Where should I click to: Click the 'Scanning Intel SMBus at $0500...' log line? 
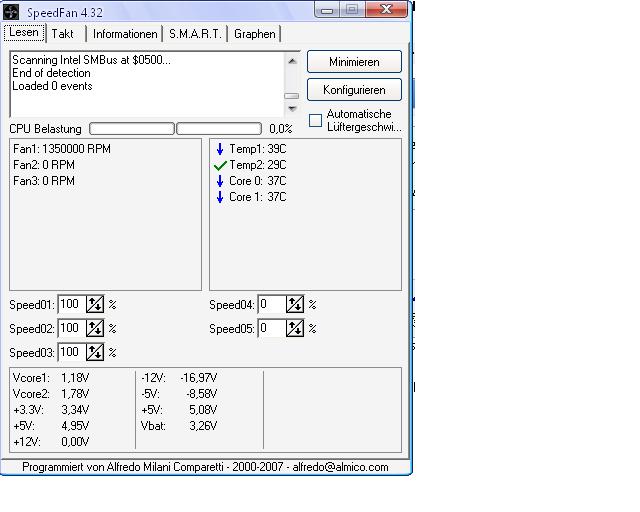(91, 60)
